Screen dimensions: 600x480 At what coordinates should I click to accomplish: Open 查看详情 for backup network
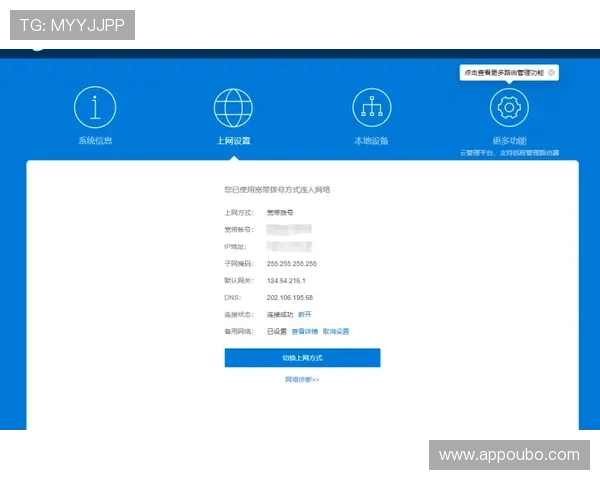point(305,331)
